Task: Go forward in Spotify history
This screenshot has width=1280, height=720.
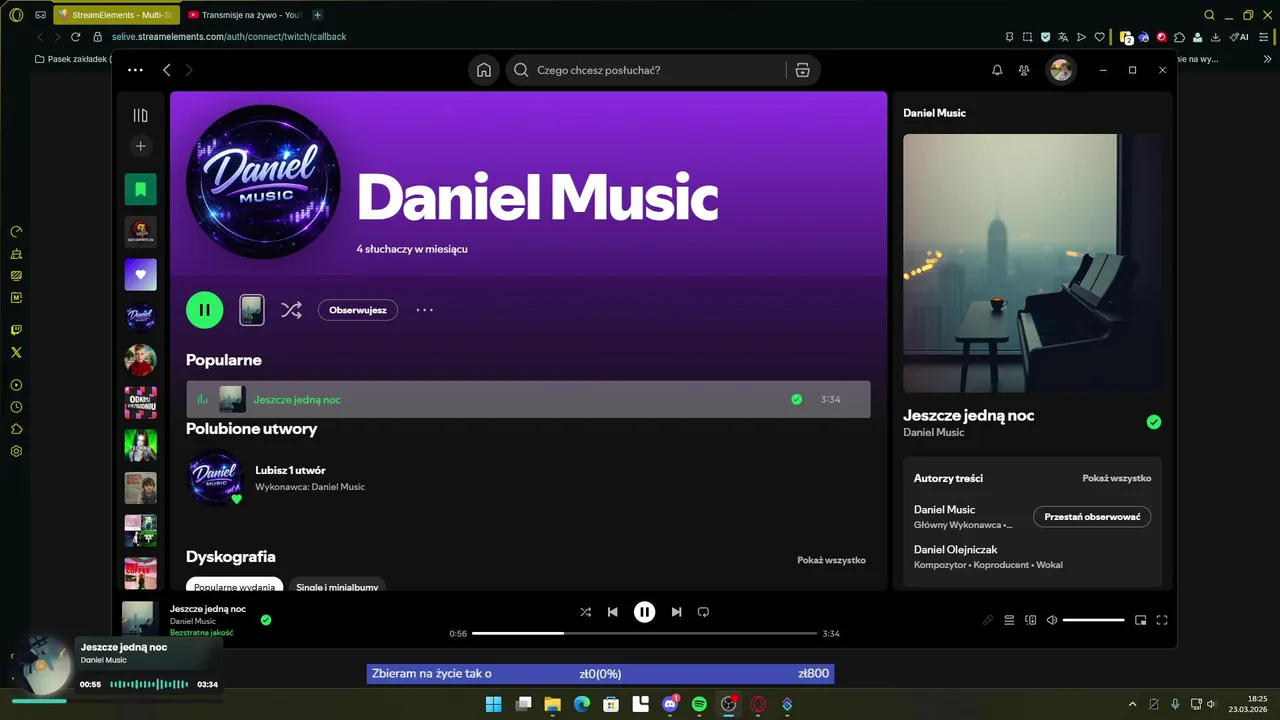Action: coord(189,70)
